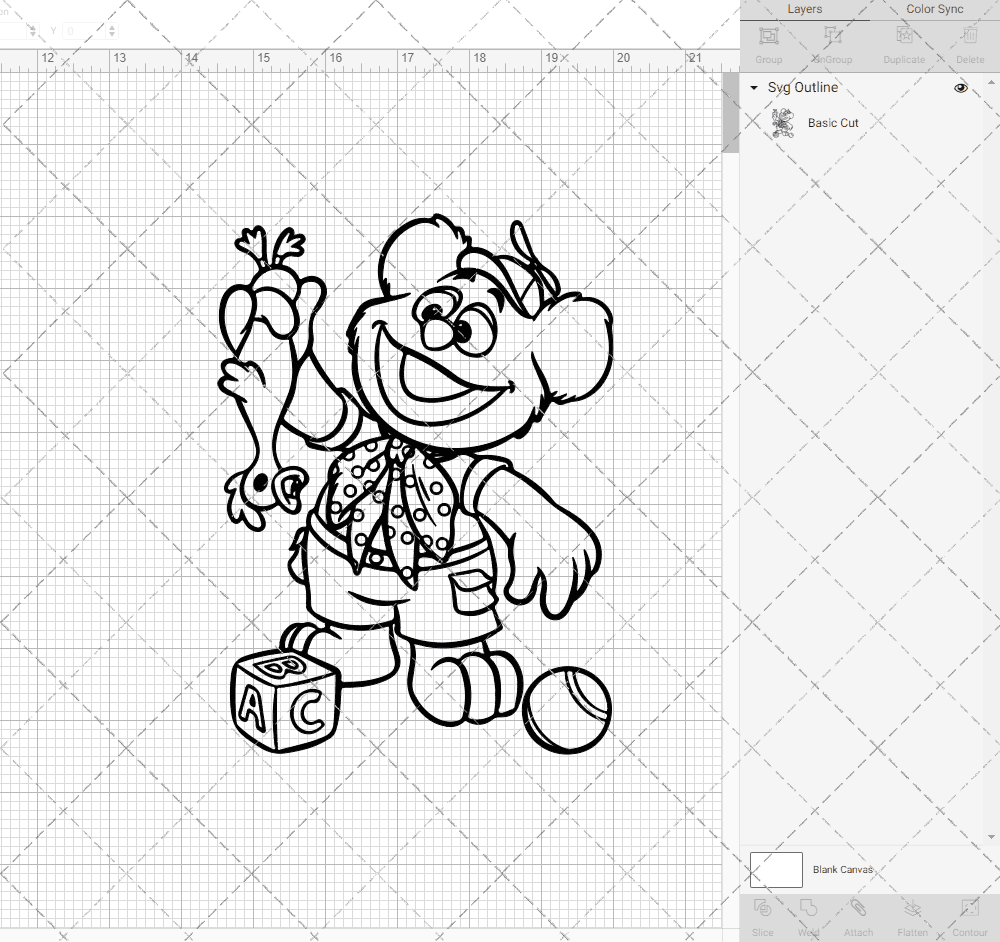Select the Slice tool icon
The height and width of the screenshot is (942, 1000).
tap(762, 908)
